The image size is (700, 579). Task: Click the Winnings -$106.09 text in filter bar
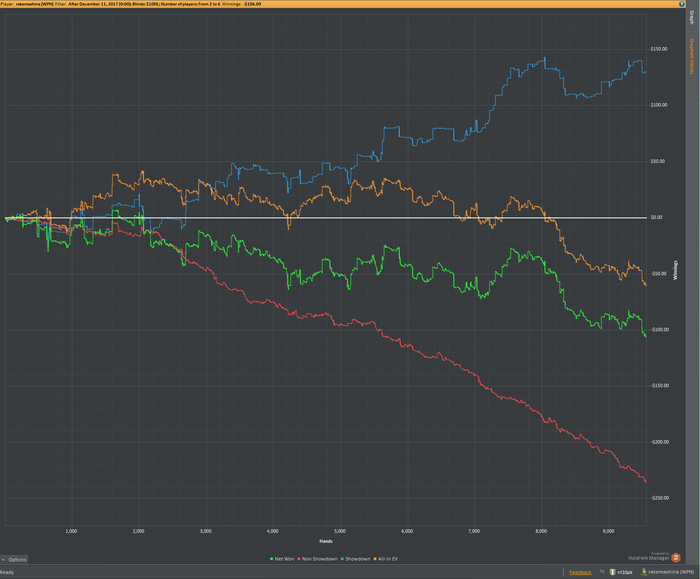pos(241,4)
